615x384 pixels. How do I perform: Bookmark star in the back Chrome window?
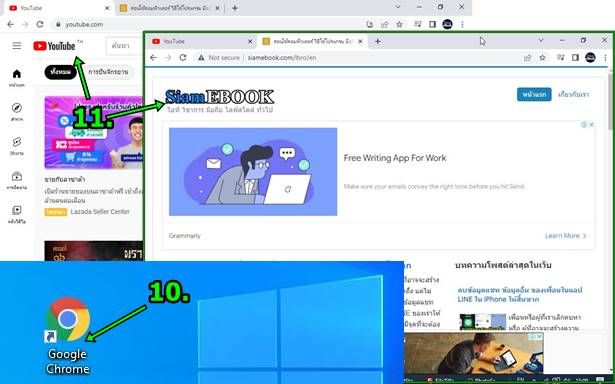tap(399, 24)
